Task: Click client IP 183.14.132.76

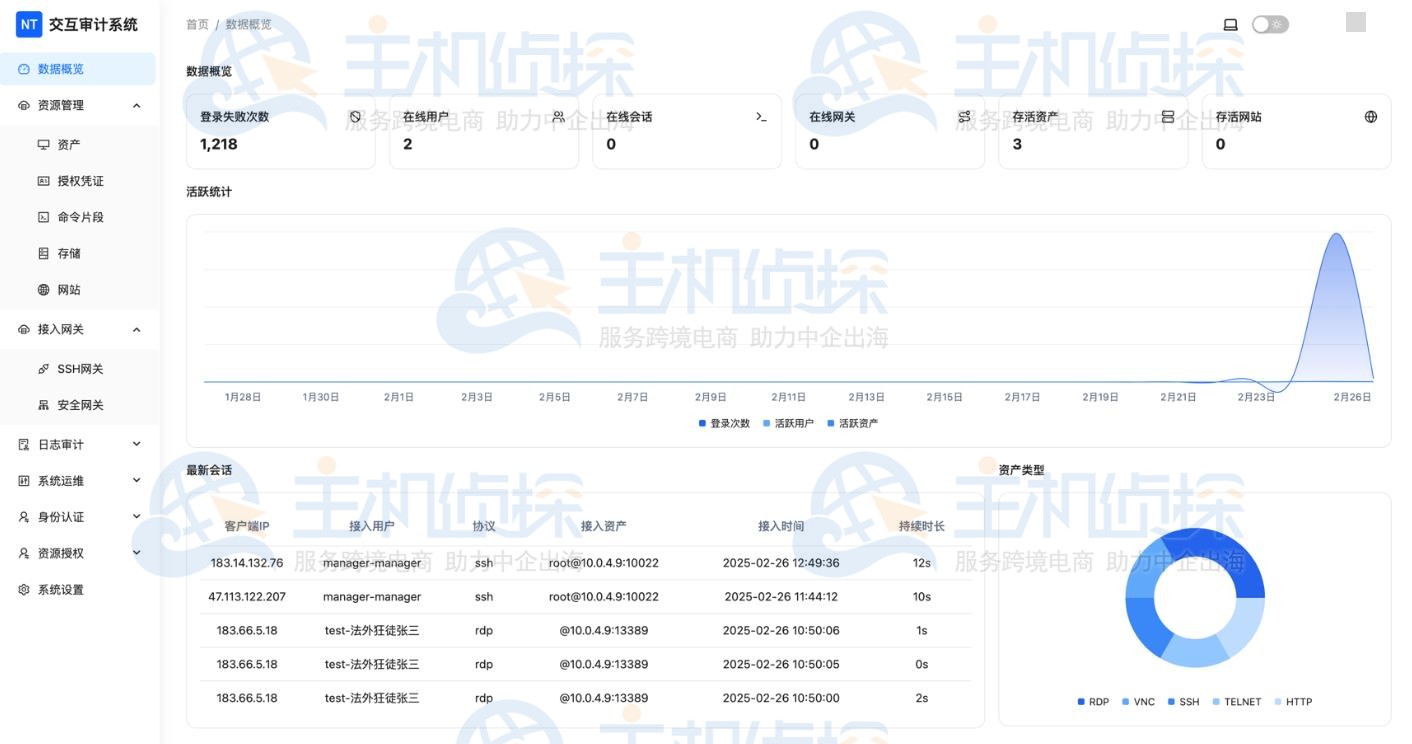Action: [x=247, y=563]
